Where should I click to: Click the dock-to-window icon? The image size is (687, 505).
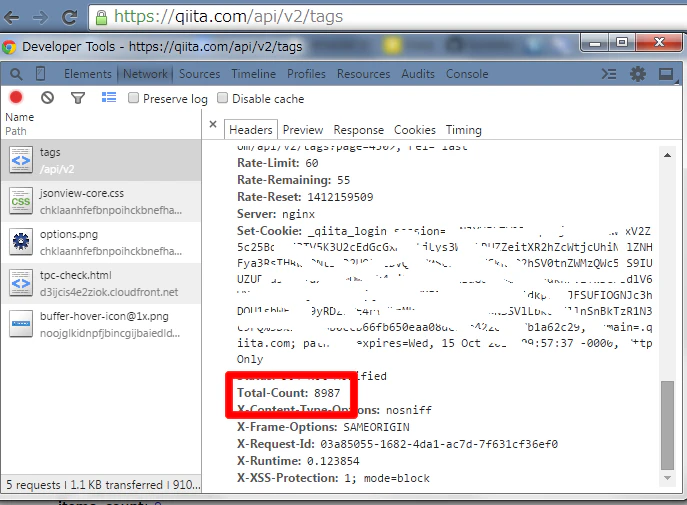[x=666, y=74]
